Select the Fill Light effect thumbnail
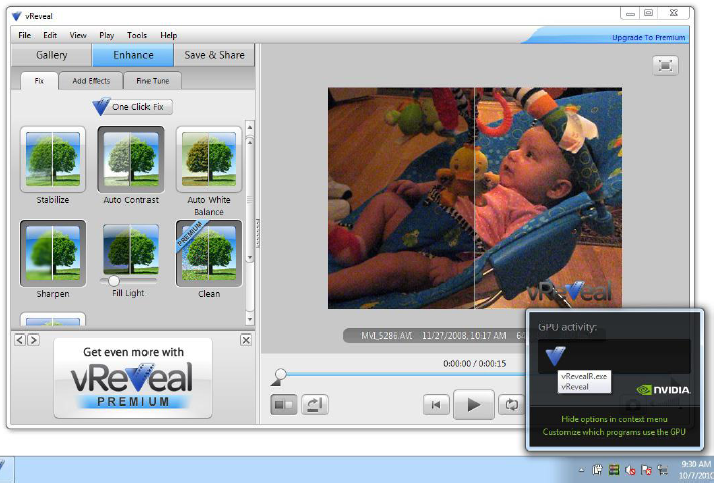The width and height of the screenshot is (718, 489). (x=131, y=250)
